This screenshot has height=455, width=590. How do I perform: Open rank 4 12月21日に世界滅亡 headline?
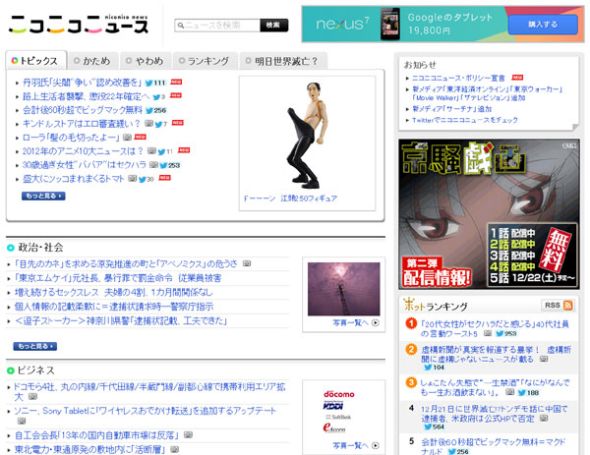(494, 414)
